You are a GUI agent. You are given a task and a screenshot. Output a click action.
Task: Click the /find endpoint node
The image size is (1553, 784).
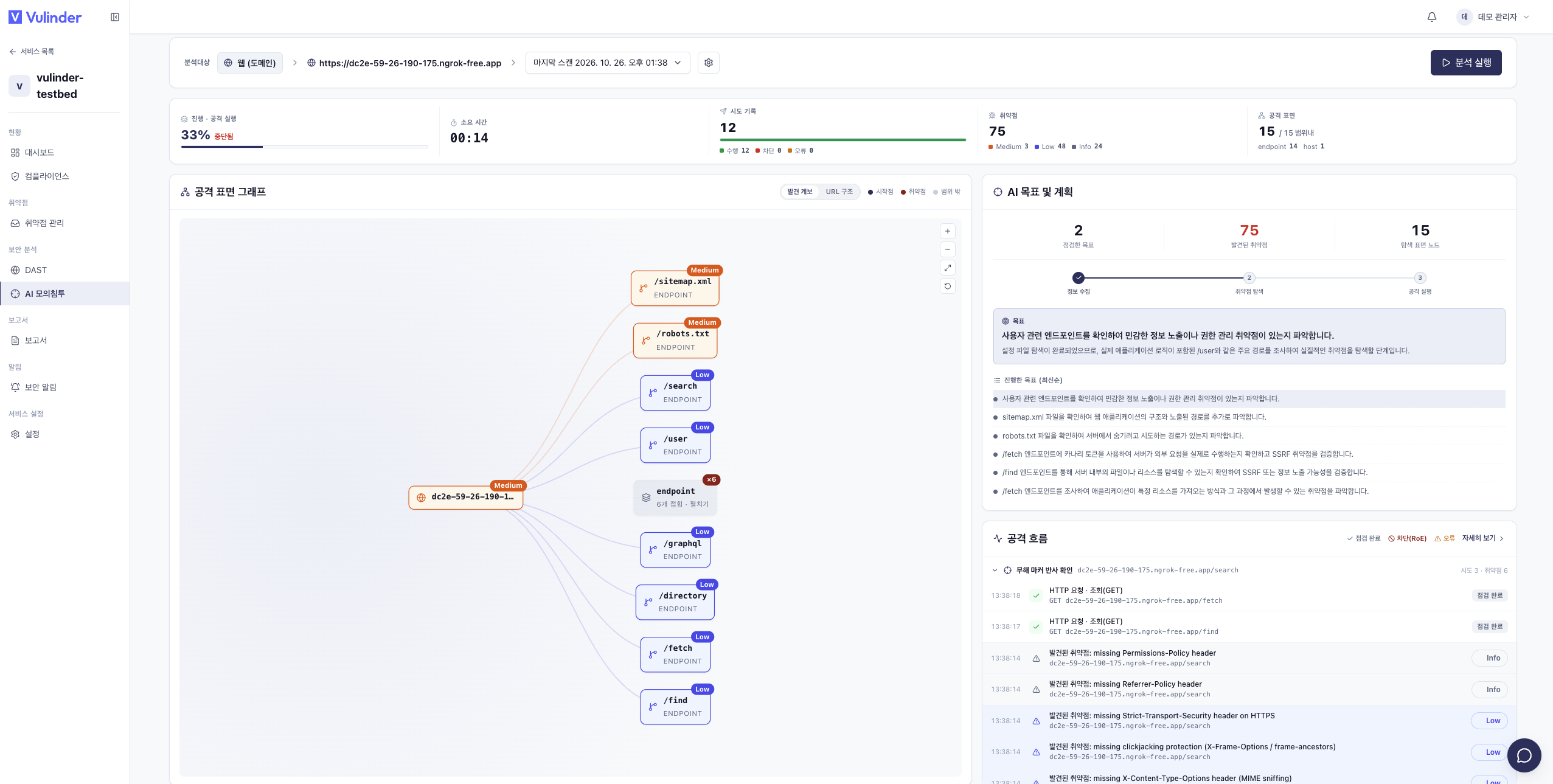coord(675,707)
